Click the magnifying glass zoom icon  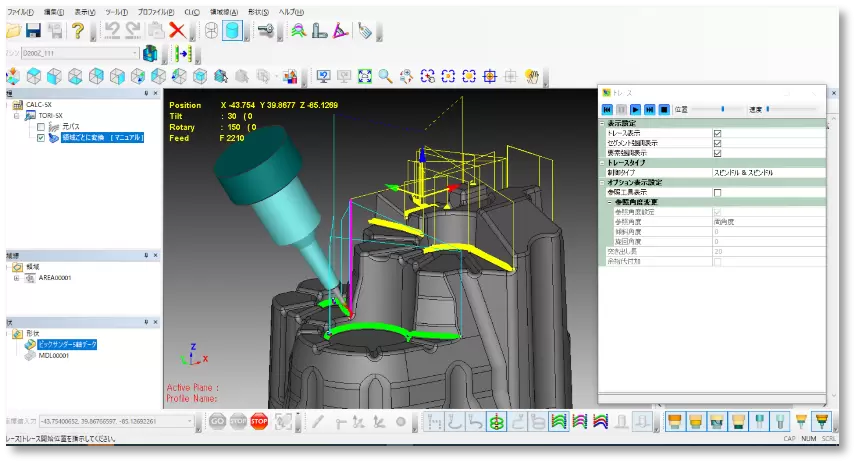[384, 76]
